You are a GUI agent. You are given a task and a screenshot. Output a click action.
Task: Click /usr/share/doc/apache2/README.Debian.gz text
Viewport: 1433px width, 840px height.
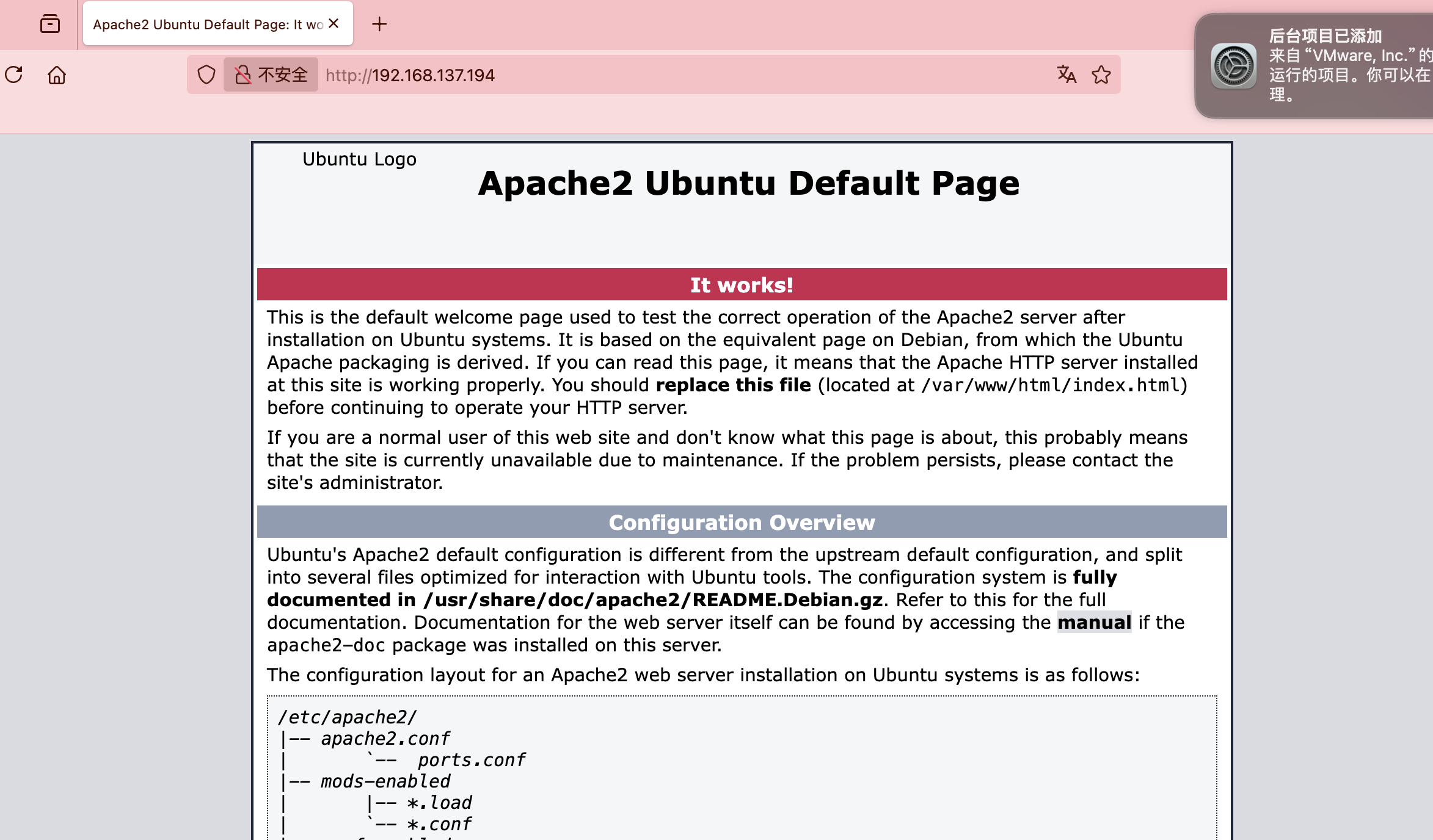tap(653, 600)
